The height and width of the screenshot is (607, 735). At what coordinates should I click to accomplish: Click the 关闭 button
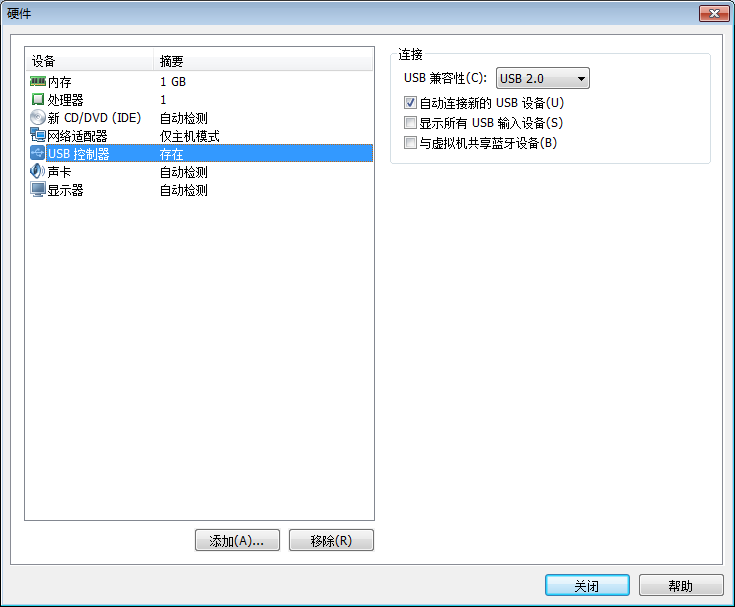point(587,585)
